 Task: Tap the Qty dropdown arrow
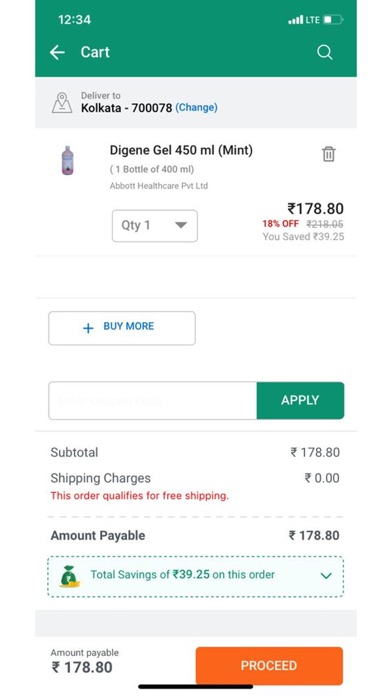(181, 225)
